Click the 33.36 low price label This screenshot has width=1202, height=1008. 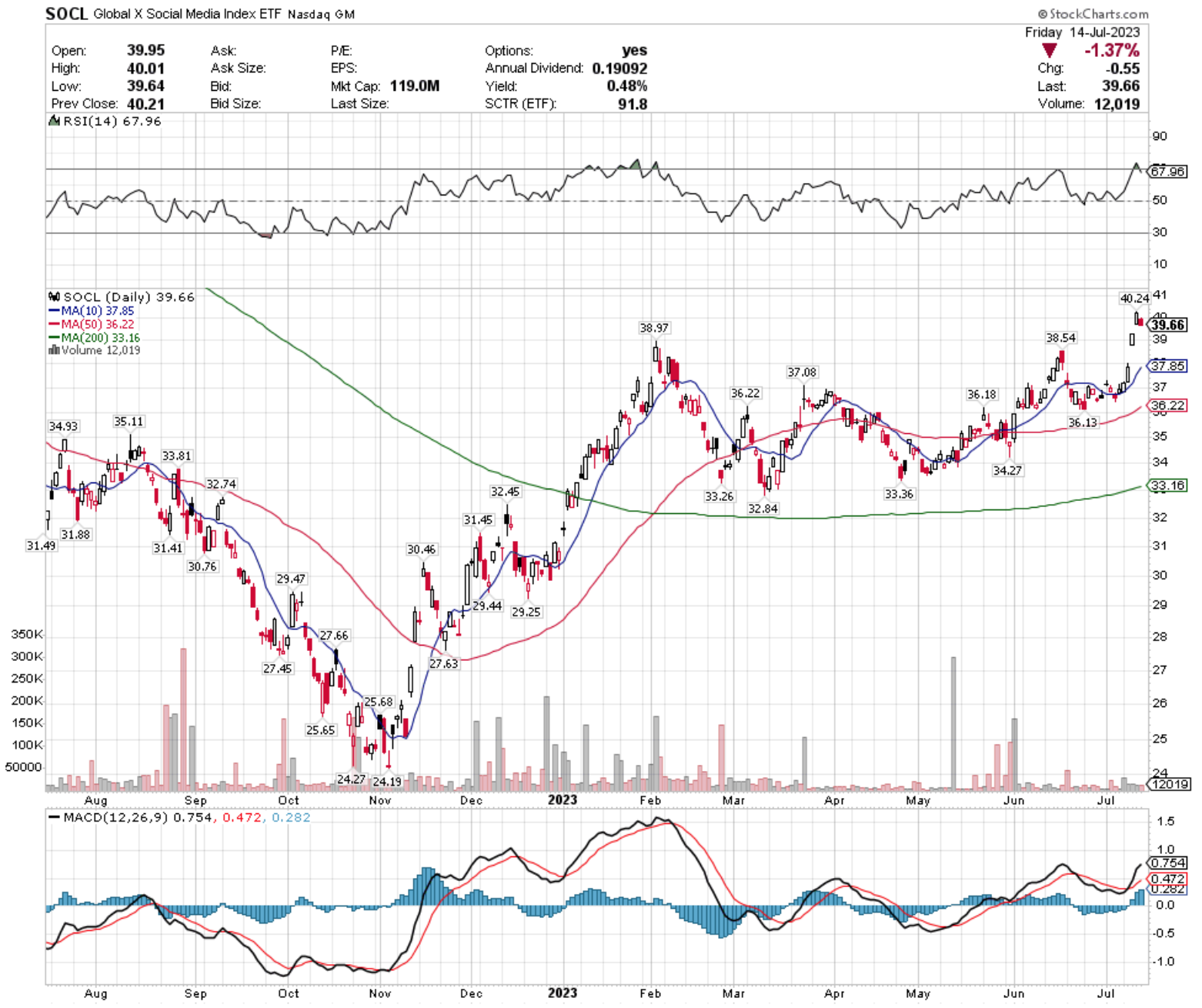tap(899, 494)
